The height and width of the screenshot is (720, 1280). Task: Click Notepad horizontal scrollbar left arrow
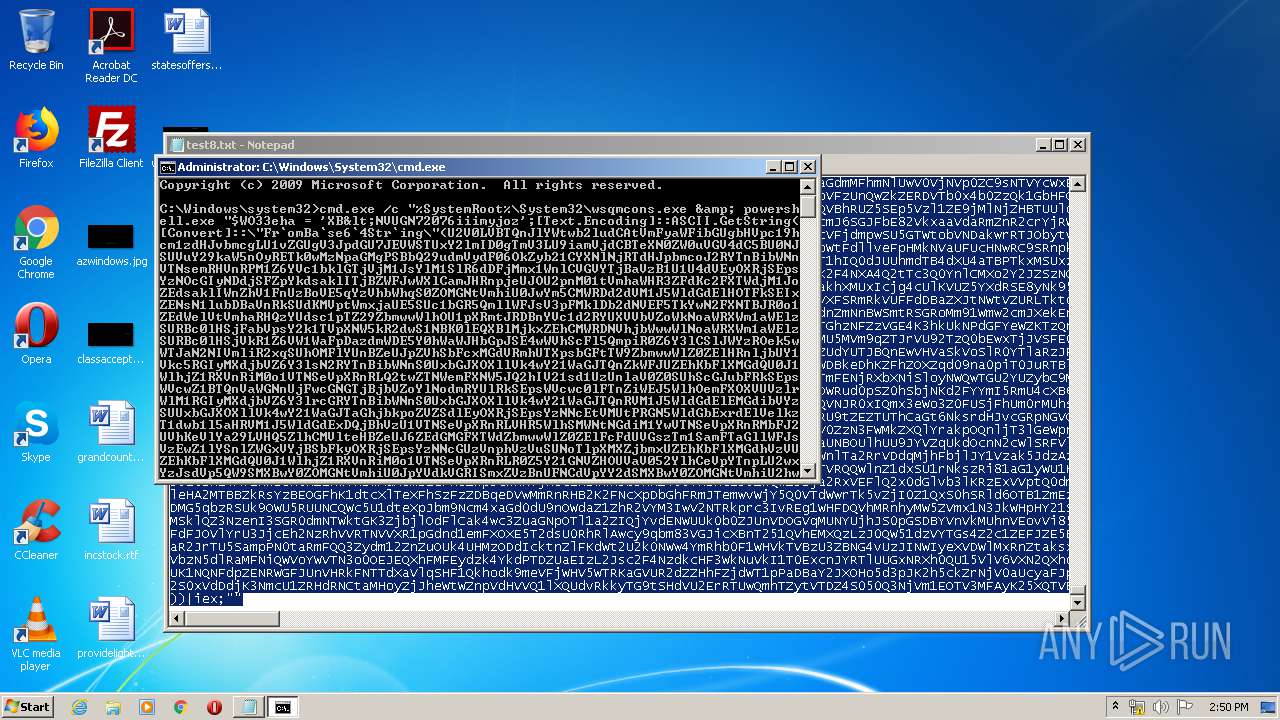(177, 619)
